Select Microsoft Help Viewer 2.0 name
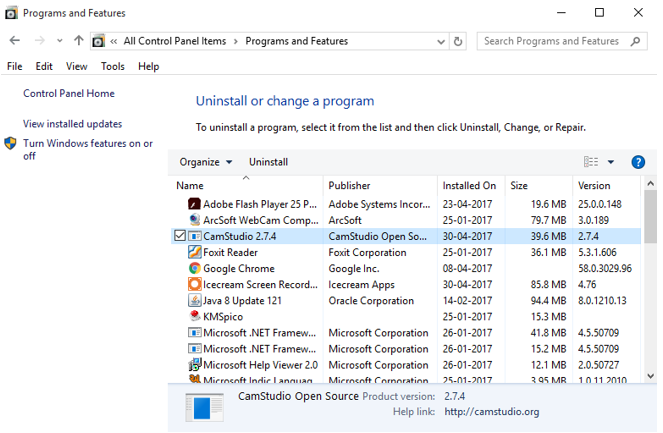 click(260, 365)
